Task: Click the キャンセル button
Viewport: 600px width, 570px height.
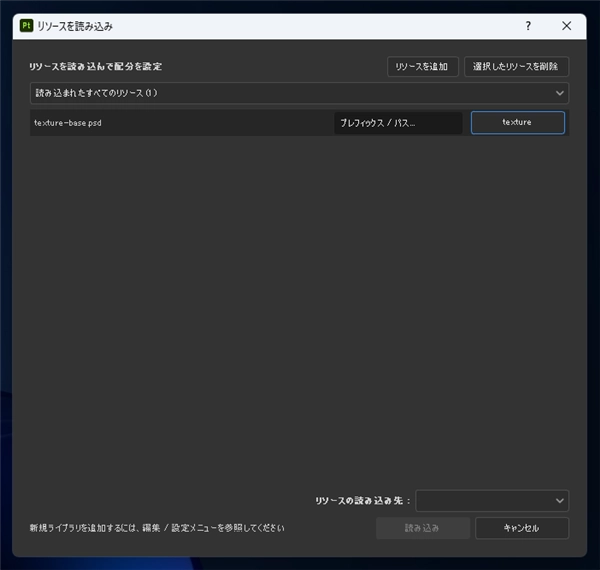Action: click(522, 528)
